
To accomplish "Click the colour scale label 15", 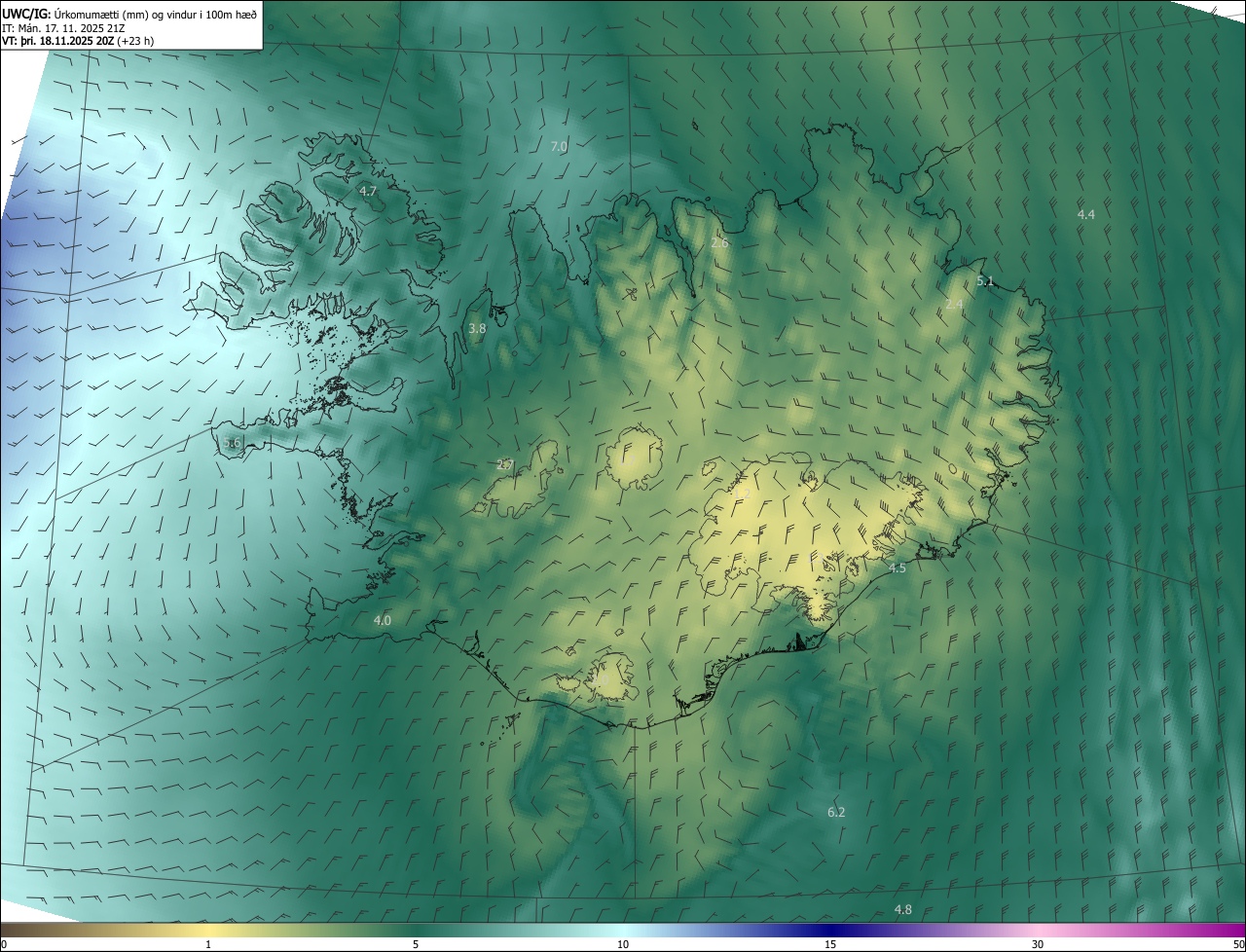I will click(830, 945).
